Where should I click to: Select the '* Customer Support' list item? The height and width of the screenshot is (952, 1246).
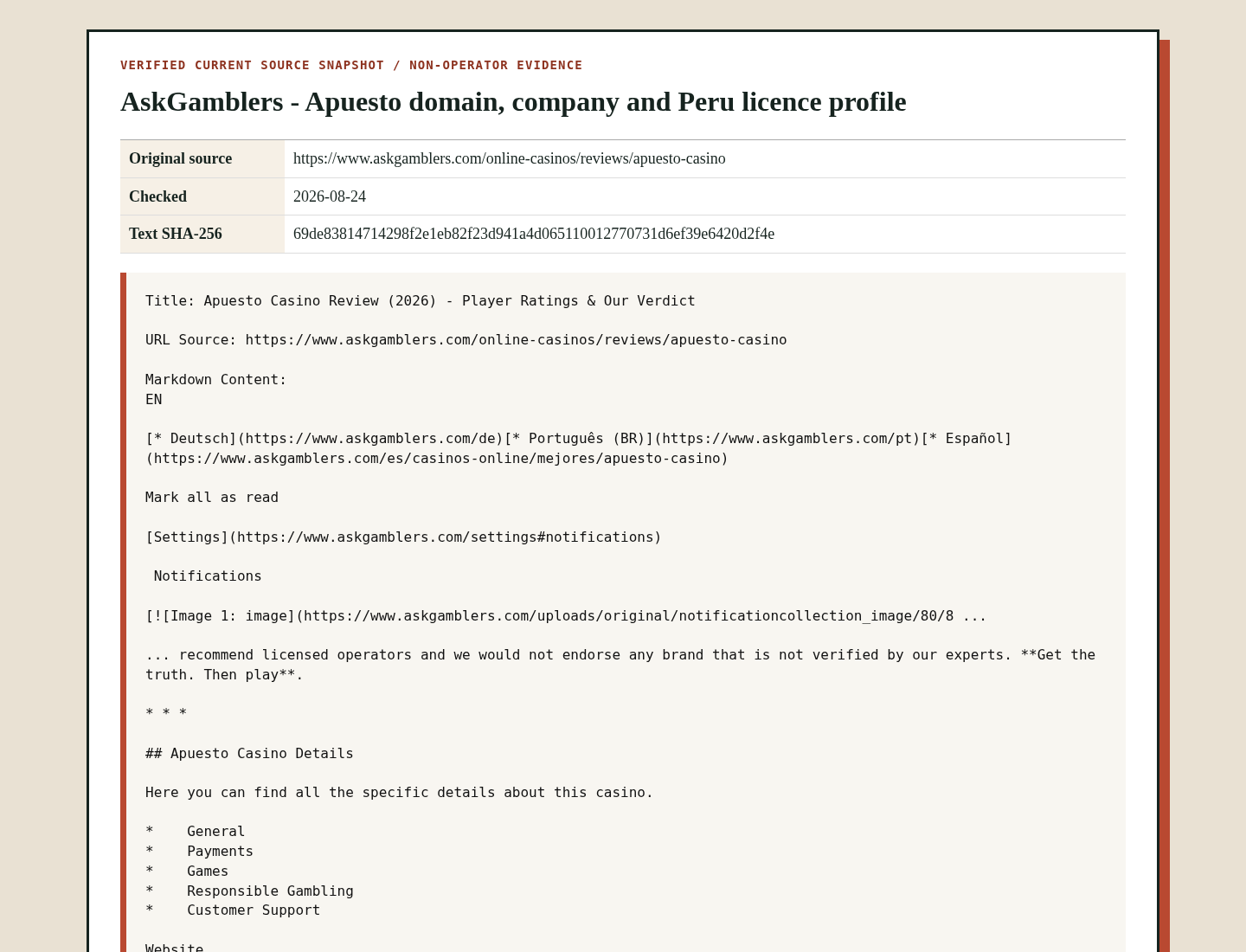pos(233,910)
